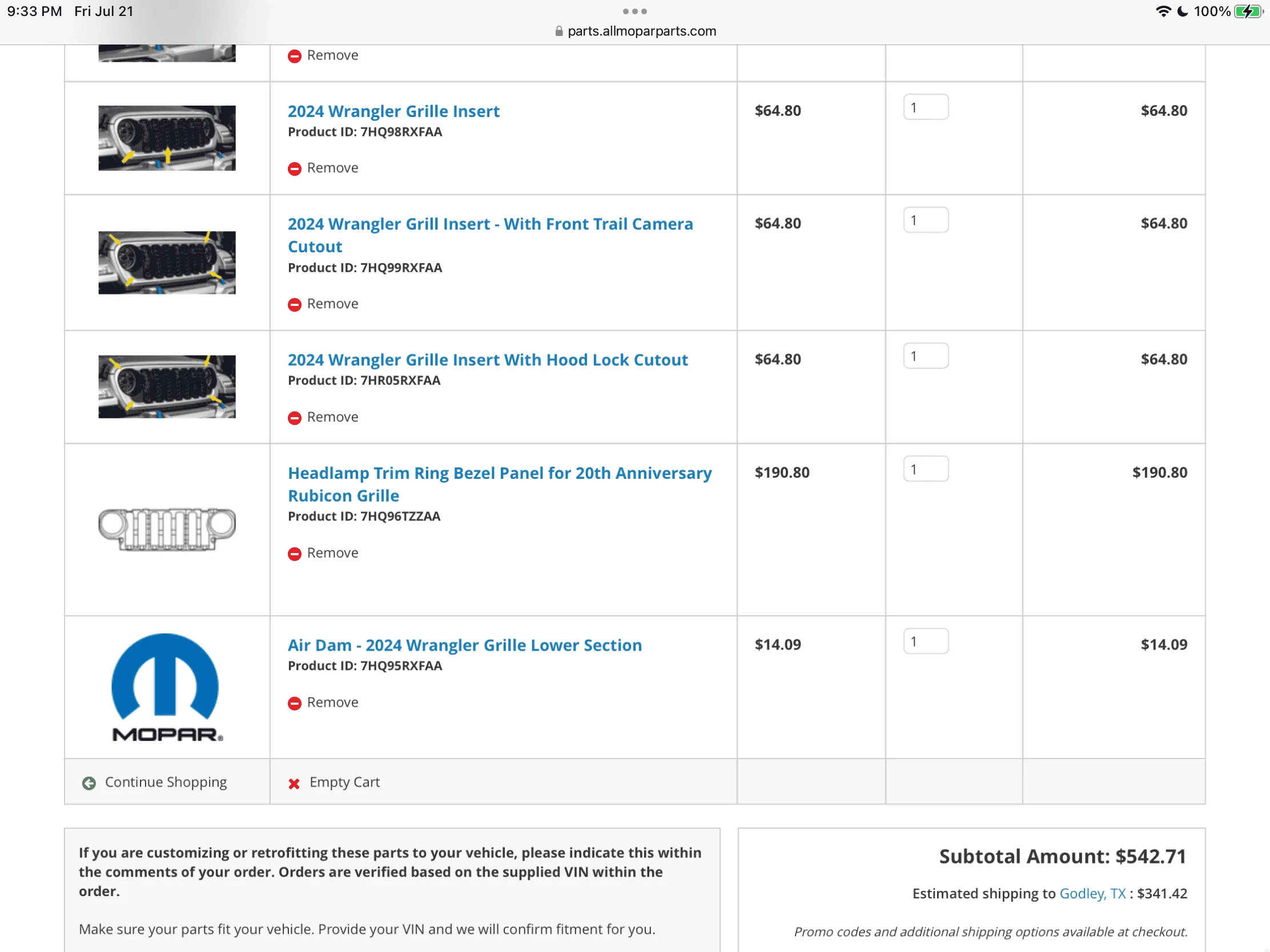
Task: Click the $64.80 unit price for 2024 Wrangler Grille Insert
Action: (x=777, y=111)
